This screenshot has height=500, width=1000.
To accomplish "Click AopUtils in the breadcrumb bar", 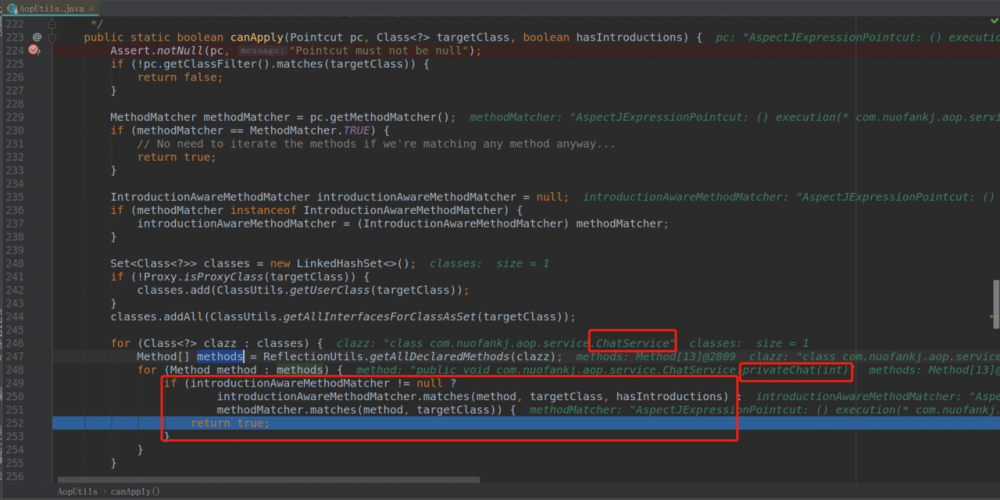I will [x=78, y=492].
